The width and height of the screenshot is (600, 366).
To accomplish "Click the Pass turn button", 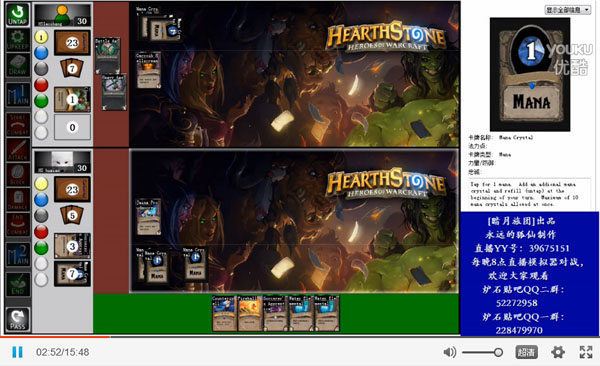I will click(x=18, y=319).
